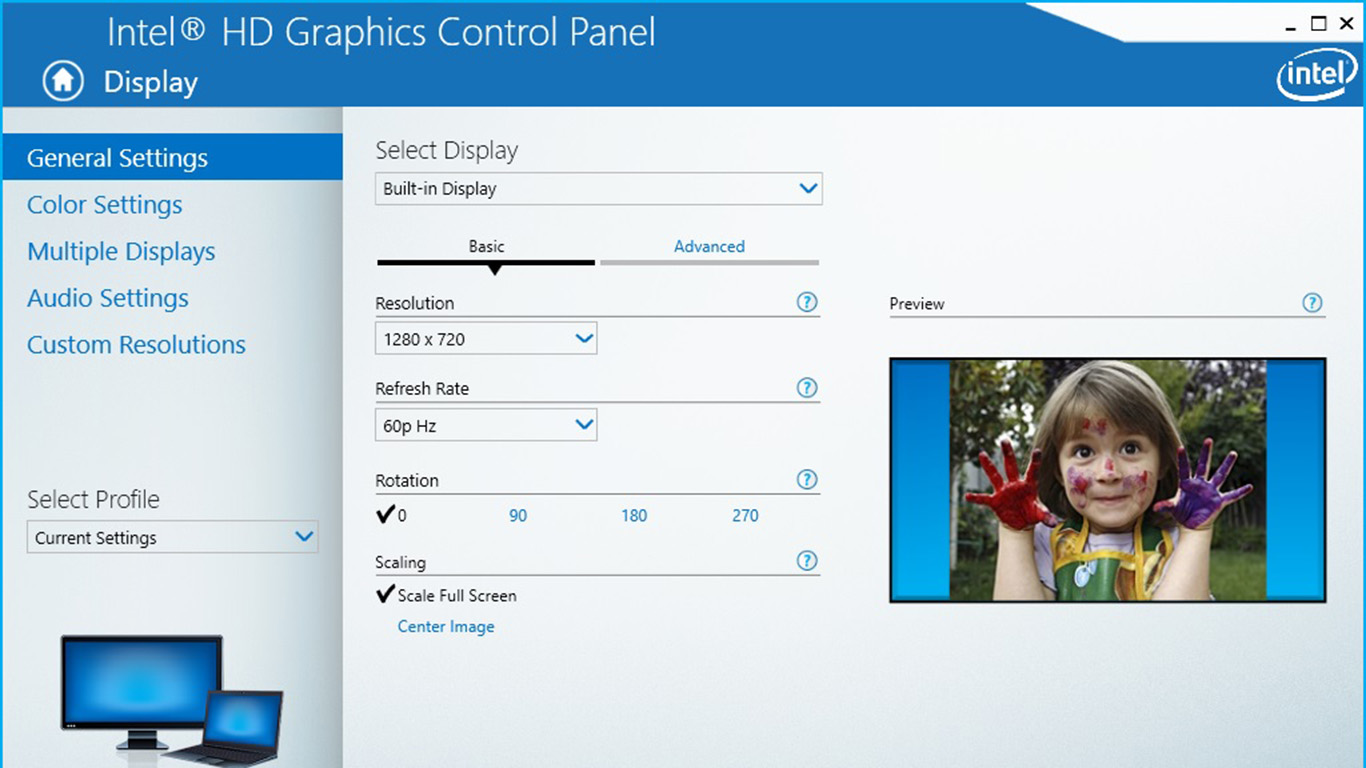This screenshot has height=768, width=1366.
Task: Set rotation to 180 degrees
Action: [634, 516]
